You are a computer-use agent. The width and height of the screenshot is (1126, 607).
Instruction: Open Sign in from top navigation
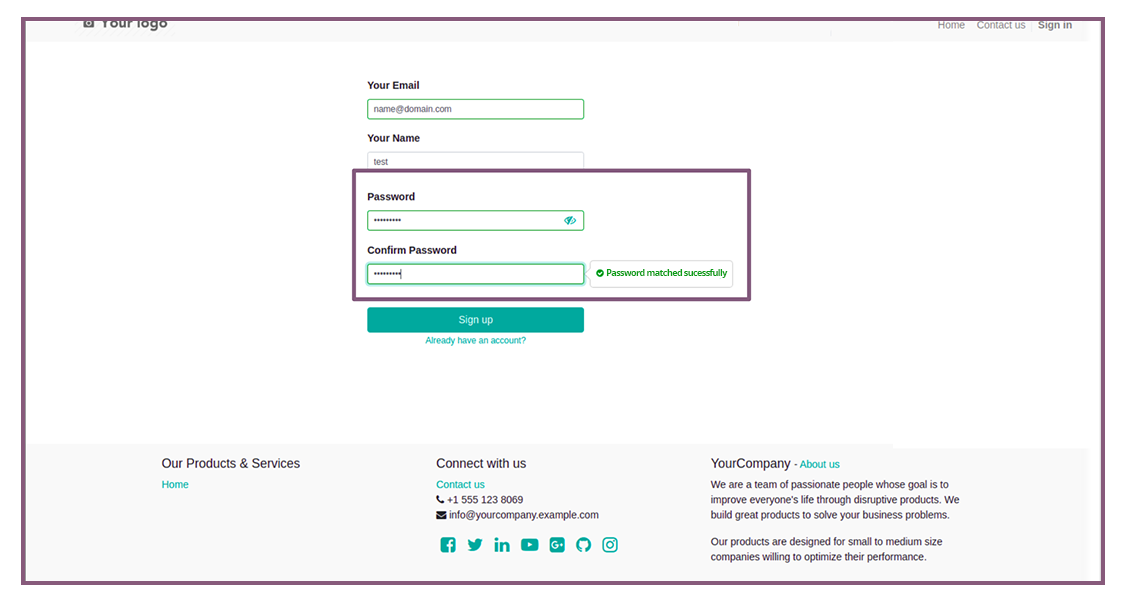click(1054, 25)
